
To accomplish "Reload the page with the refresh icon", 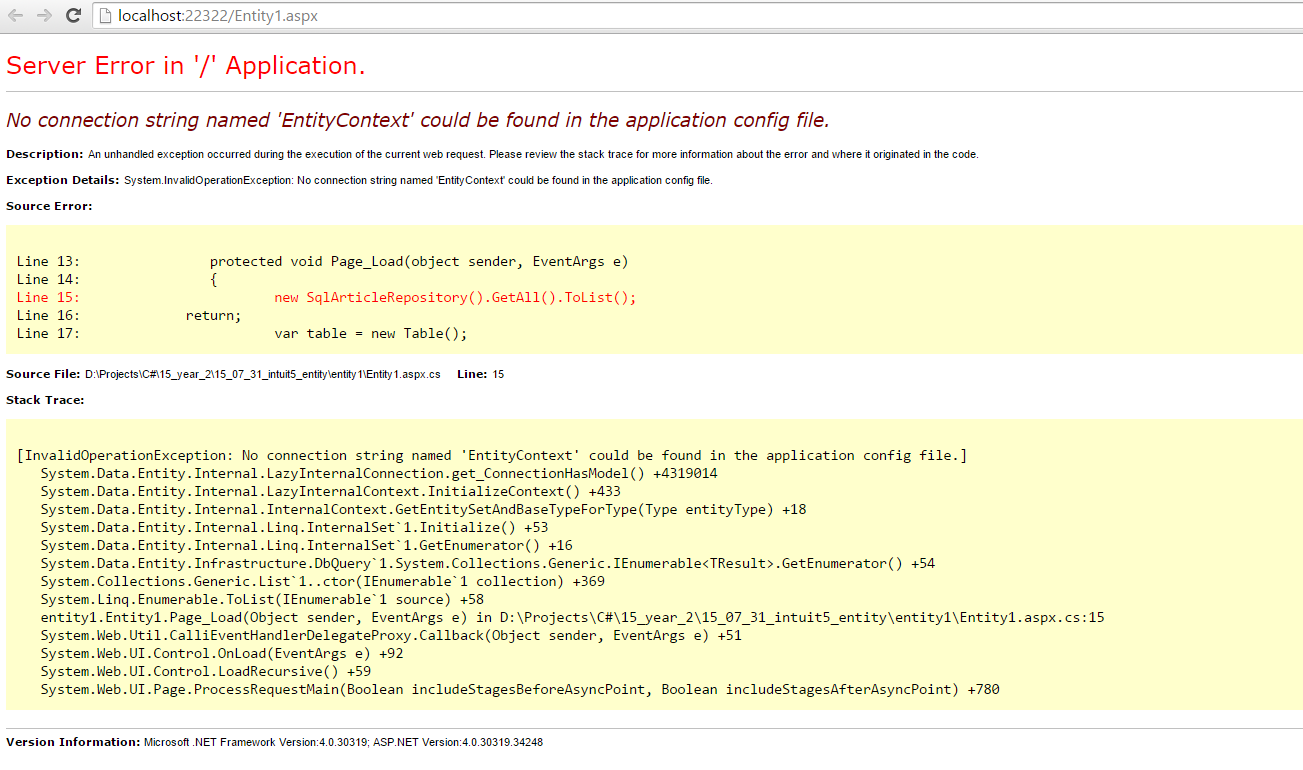I will 73,15.
